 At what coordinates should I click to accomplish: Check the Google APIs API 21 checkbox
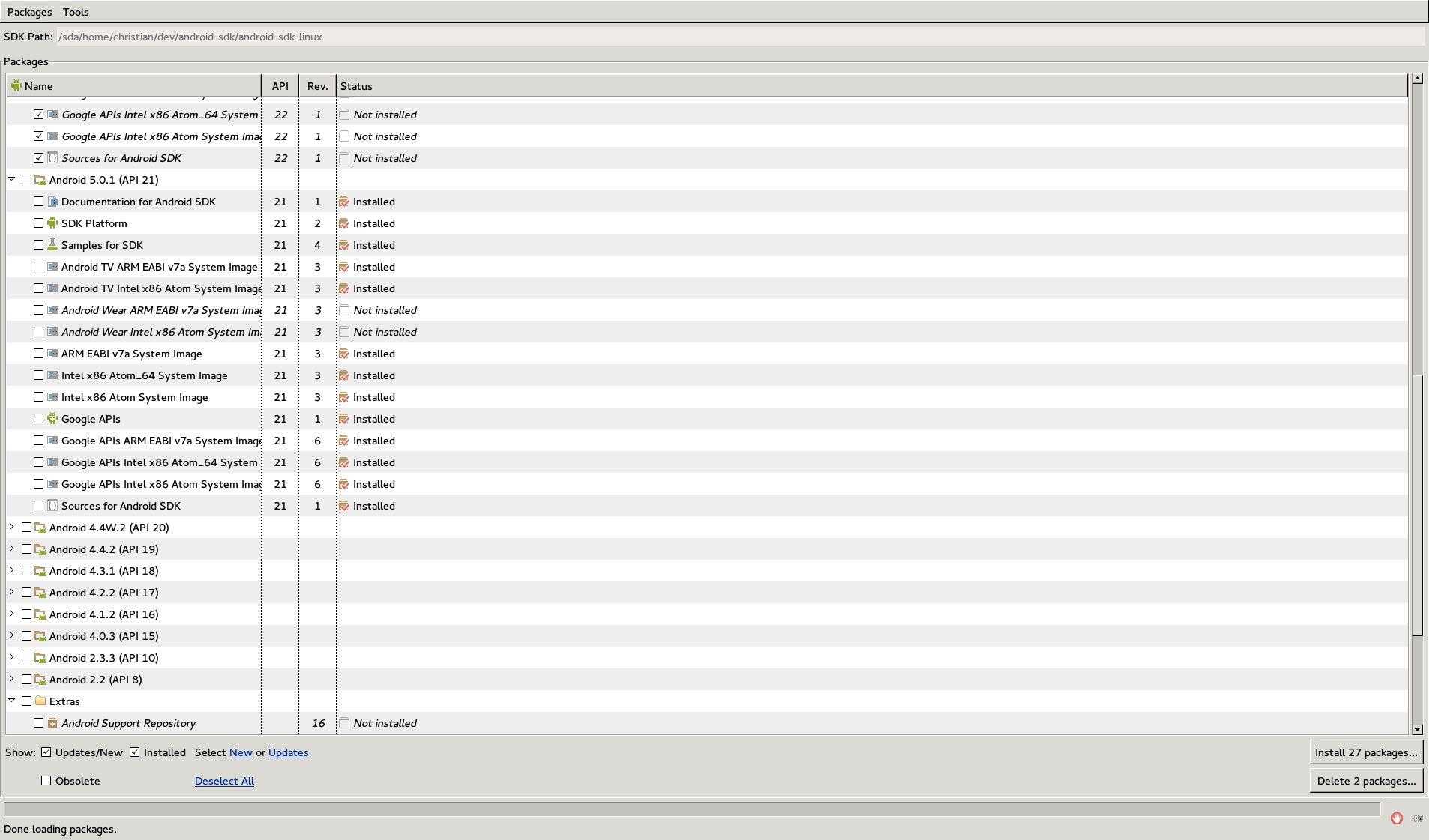38,419
